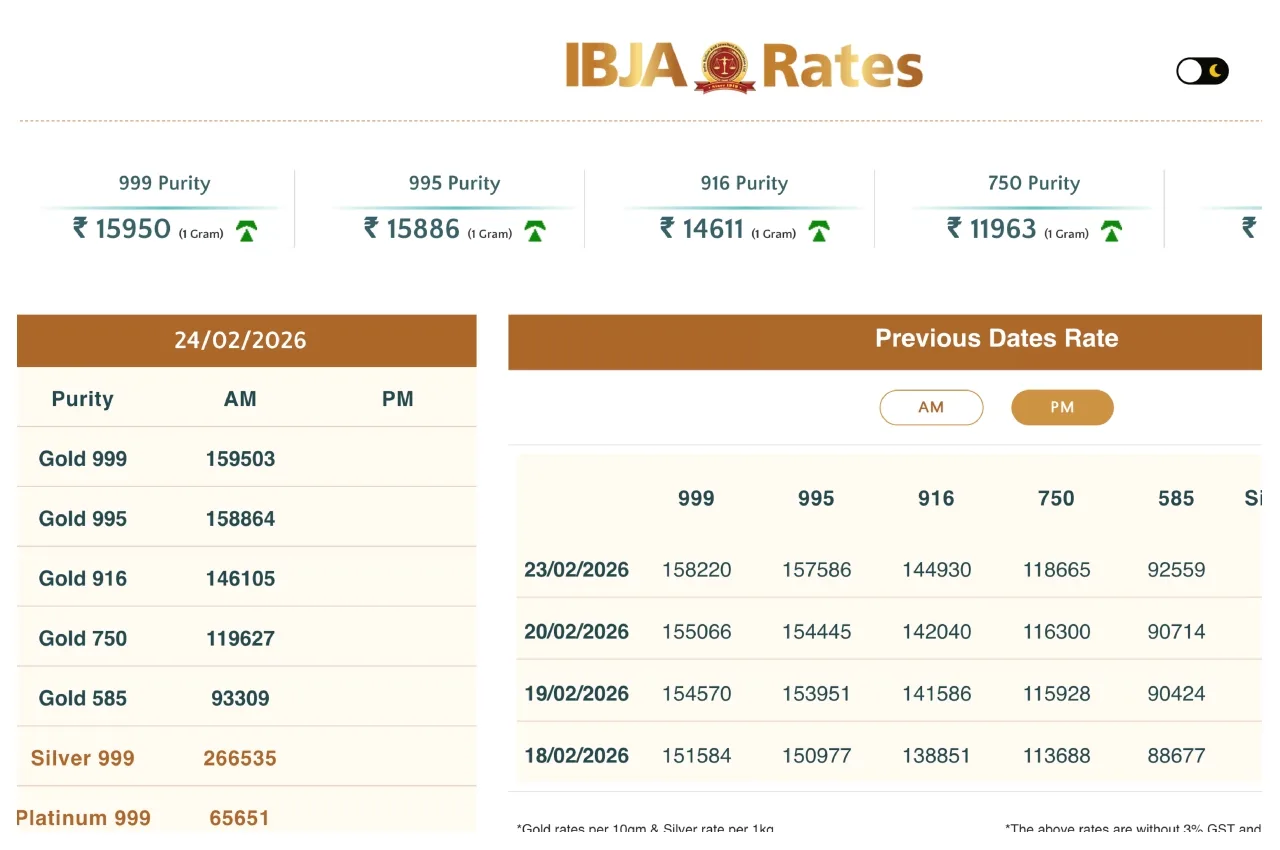Click the 24/02/2026 date header
The image size is (1280, 850).
tap(240, 340)
